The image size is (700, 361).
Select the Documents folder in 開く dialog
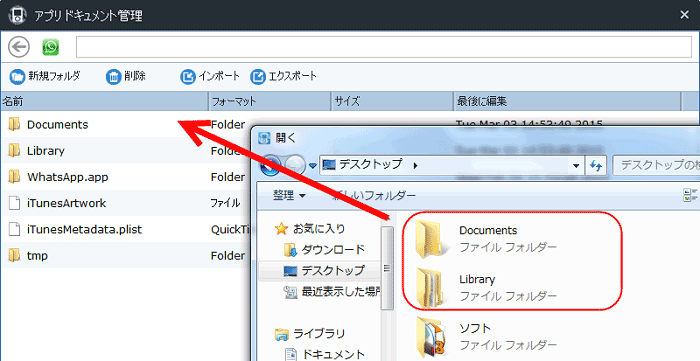click(x=487, y=239)
